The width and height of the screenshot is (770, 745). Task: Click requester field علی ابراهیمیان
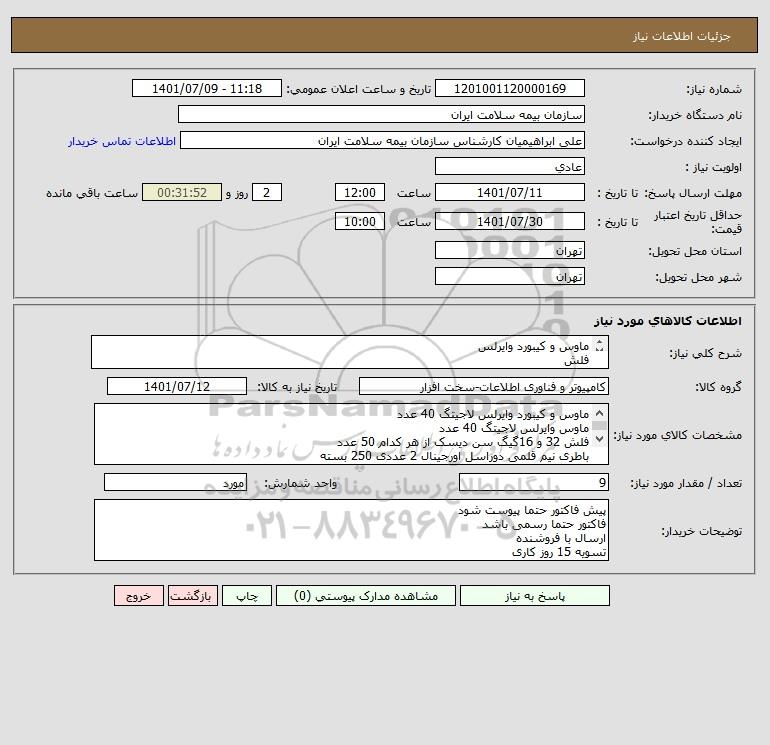tap(382, 140)
